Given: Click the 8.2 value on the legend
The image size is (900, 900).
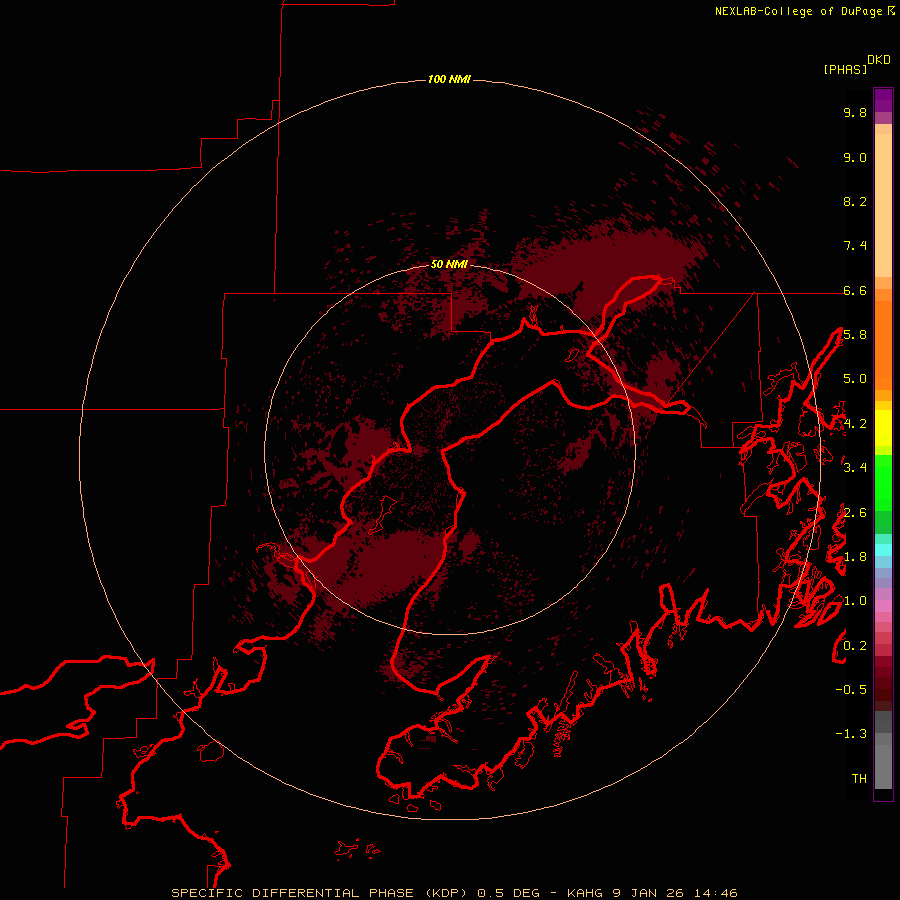Looking at the screenshot, I should coord(855,201).
